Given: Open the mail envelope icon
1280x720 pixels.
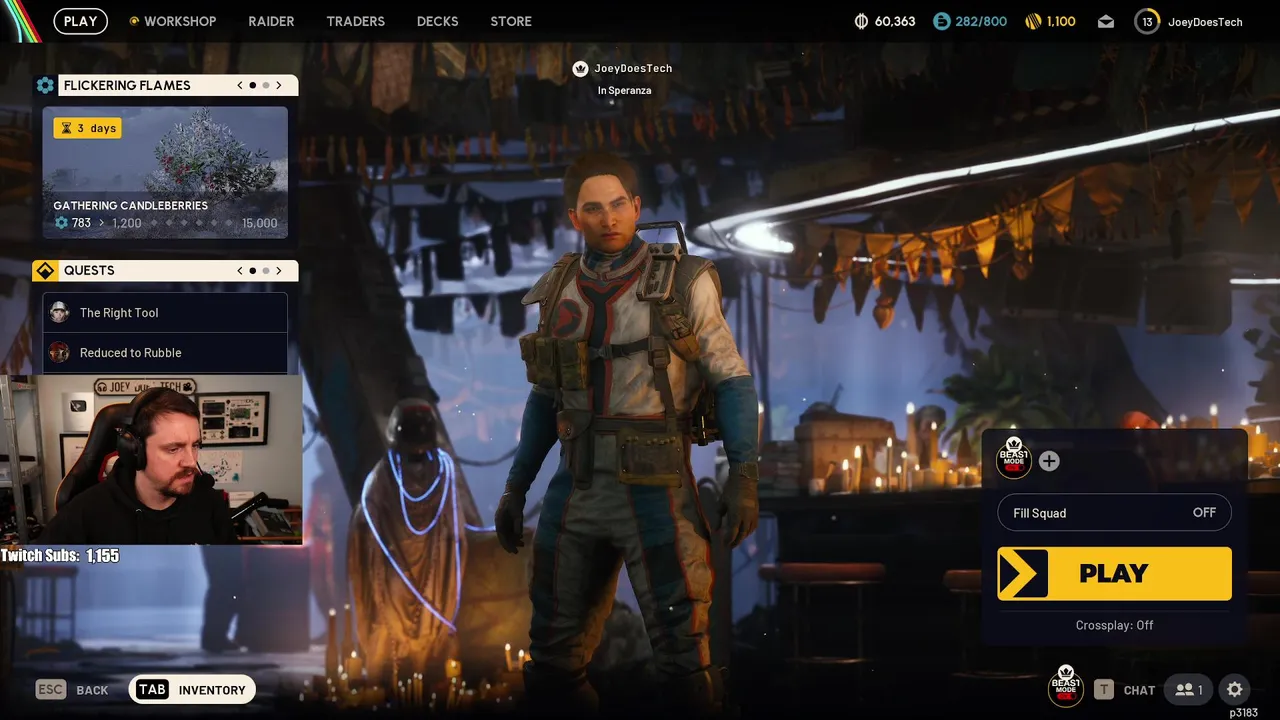Looking at the screenshot, I should tap(1105, 21).
